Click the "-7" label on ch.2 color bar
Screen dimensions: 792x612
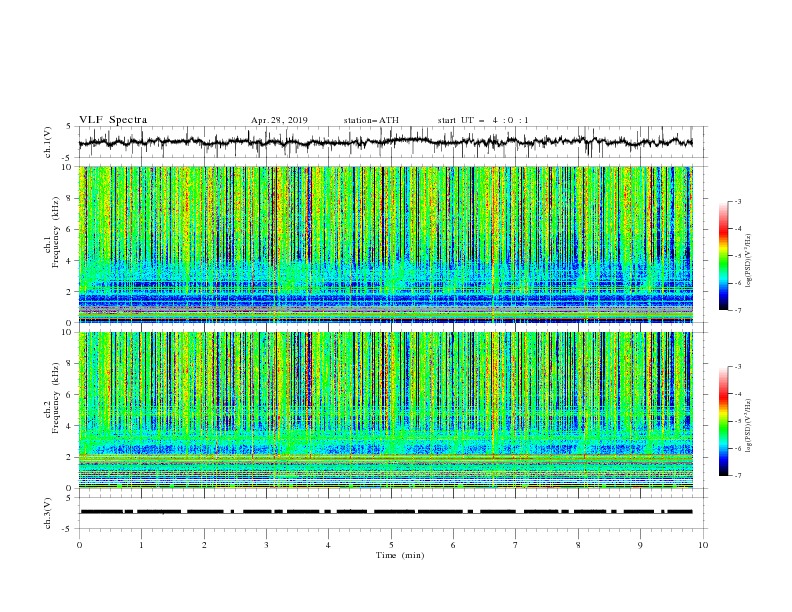737,475
